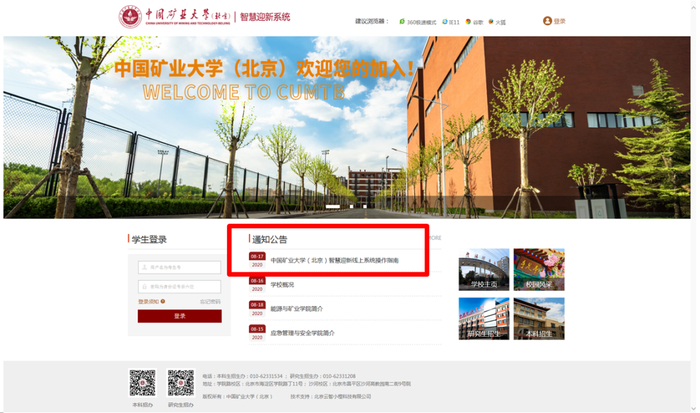This screenshot has height=413, width=700.
Task: Focus the username 考生号 input field
Action: click(179, 267)
